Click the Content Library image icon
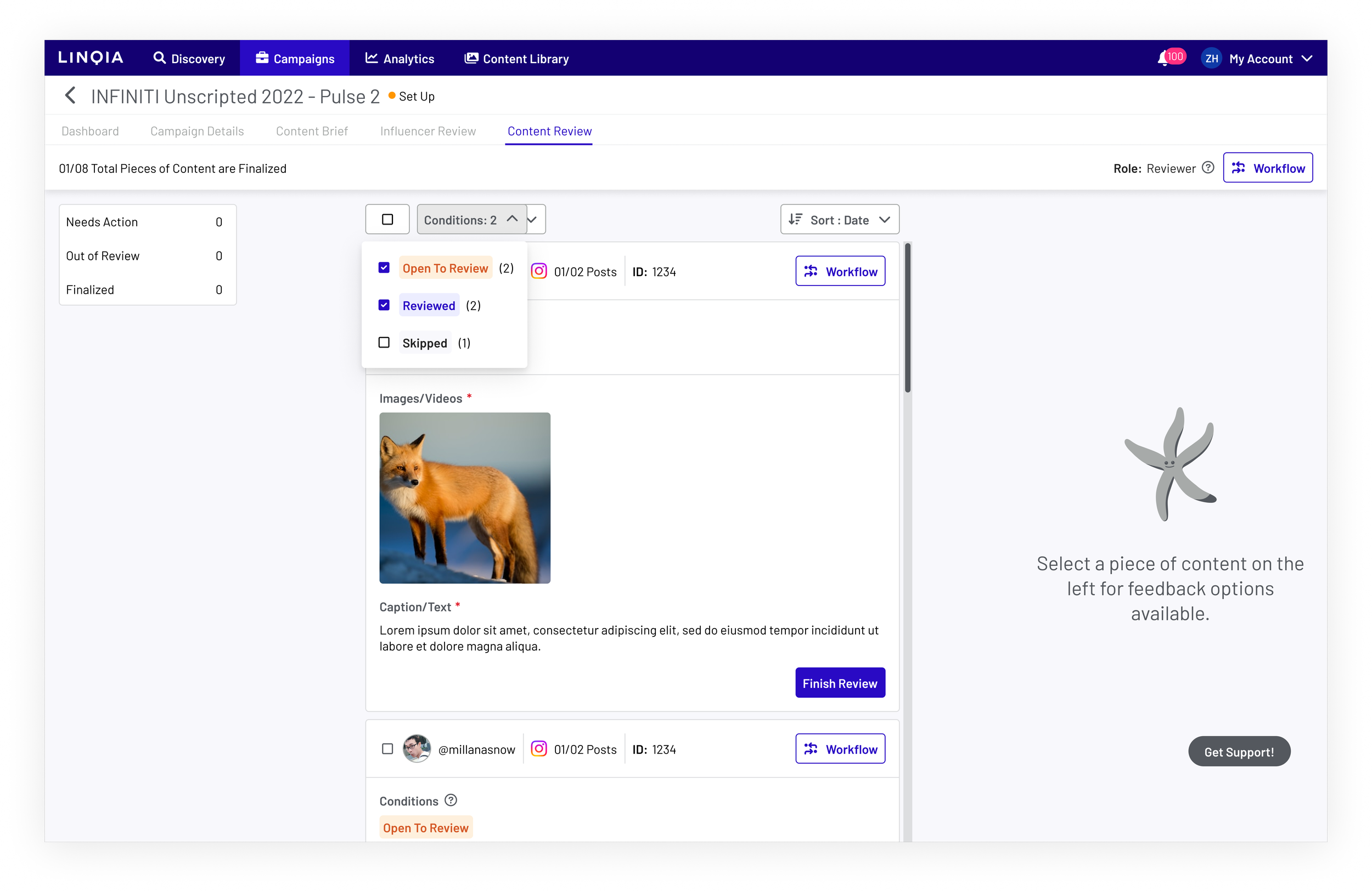Image resolution: width=1372 pixels, height=891 pixels. (x=471, y=58)
